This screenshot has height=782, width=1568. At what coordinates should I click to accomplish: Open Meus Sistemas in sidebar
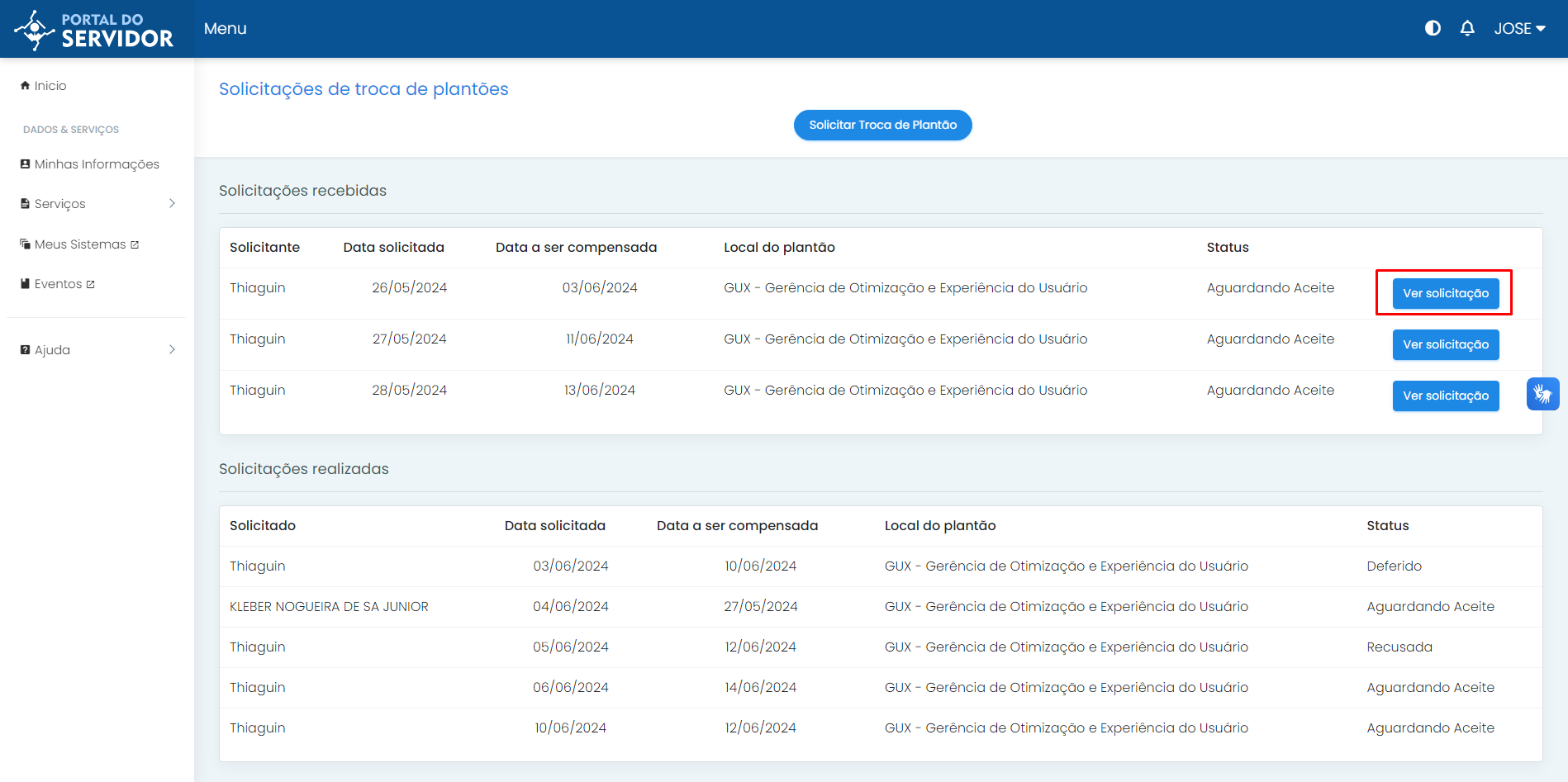tap(80, 244)
